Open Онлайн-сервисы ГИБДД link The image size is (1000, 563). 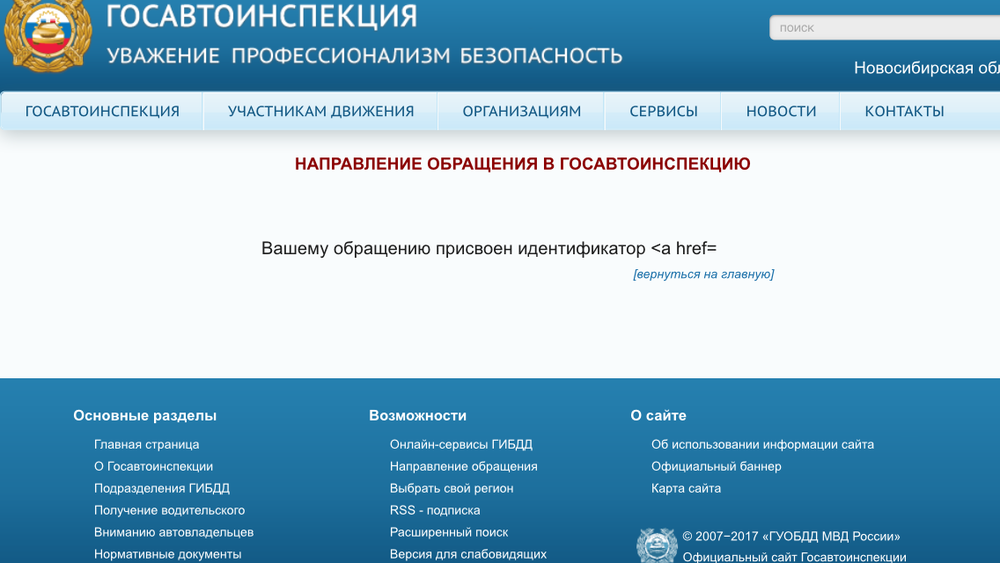461,444
